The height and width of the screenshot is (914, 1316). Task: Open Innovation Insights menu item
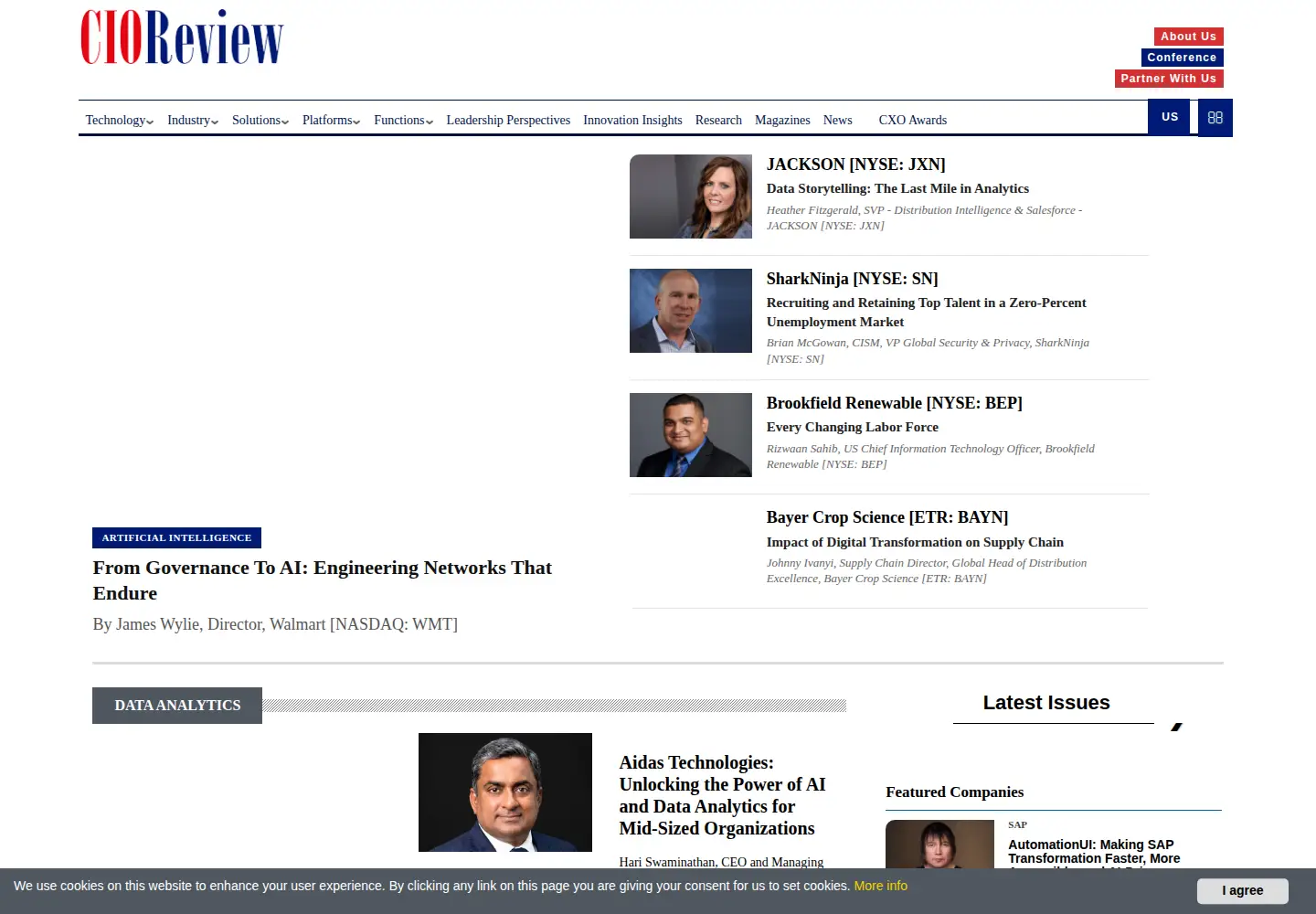click(632, 120)
